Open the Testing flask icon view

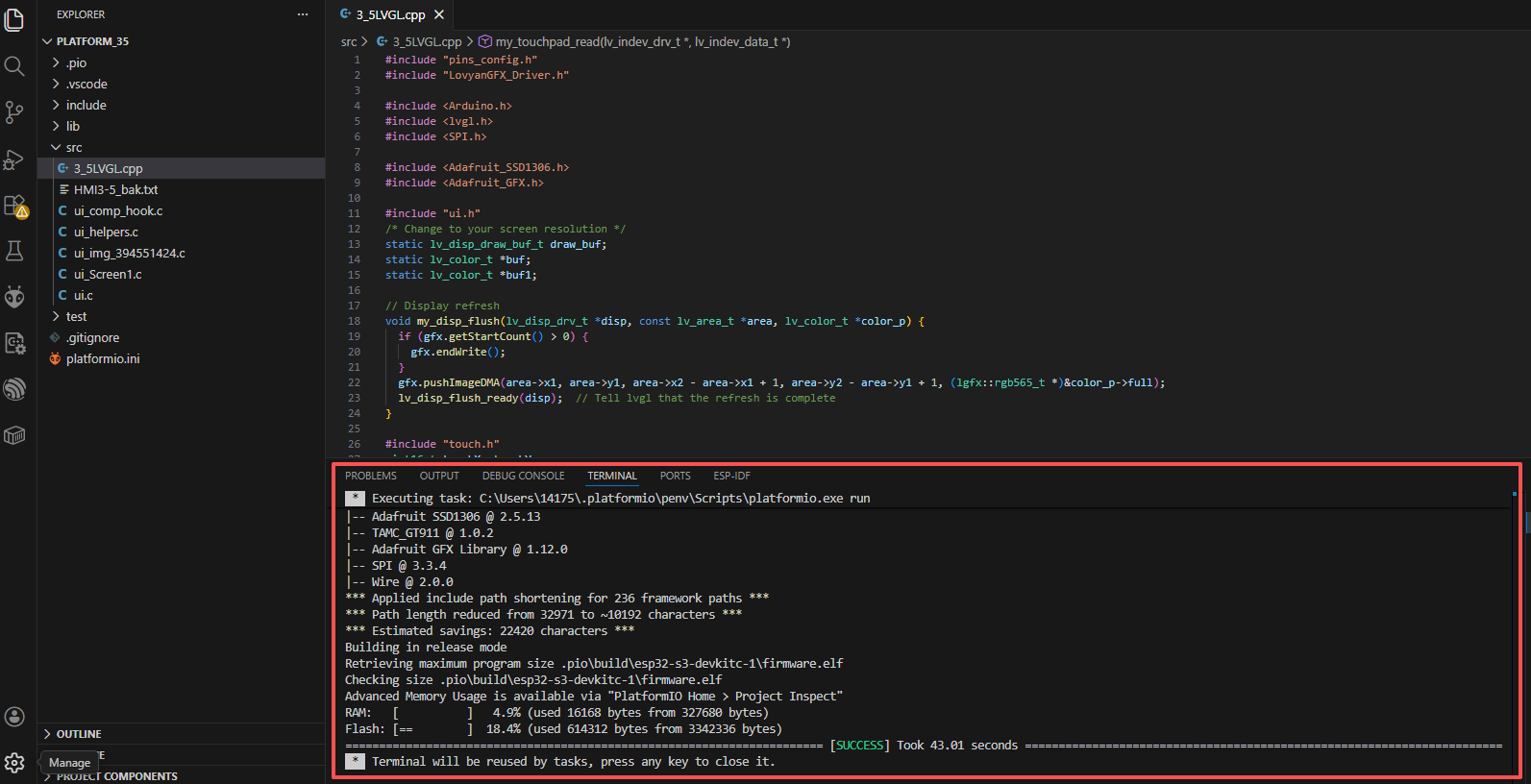(x=14, y=252)
